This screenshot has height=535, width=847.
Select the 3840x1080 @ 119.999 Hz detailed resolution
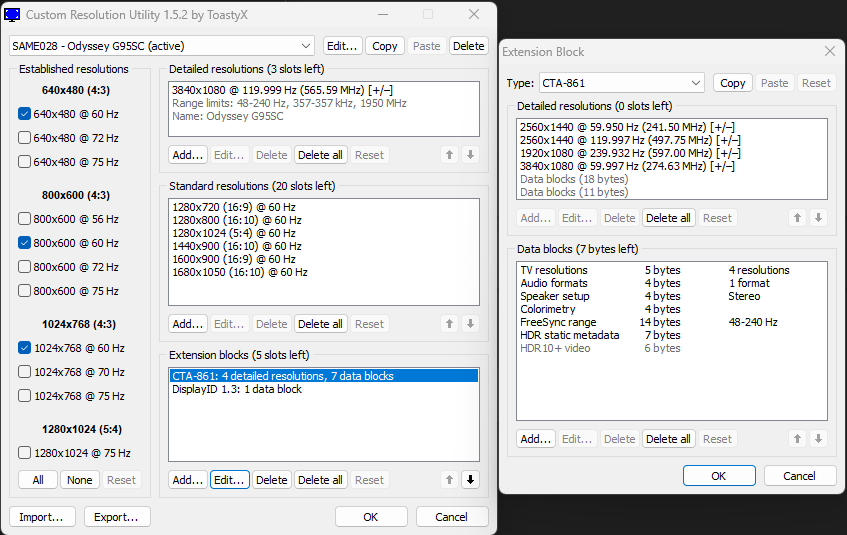[283, 90]
